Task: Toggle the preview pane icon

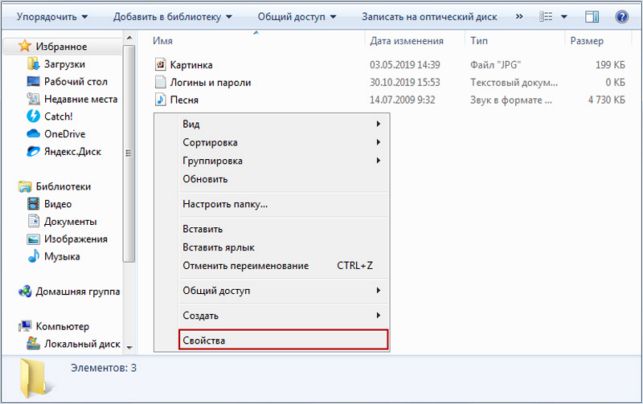Action: [x=592, y=17]
